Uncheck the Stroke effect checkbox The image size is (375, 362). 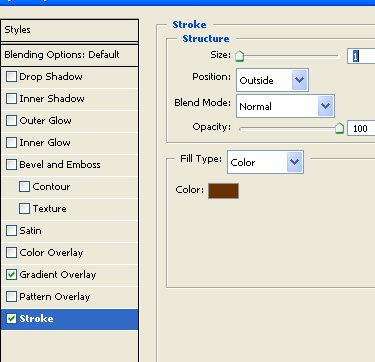(x=11, y=319)
